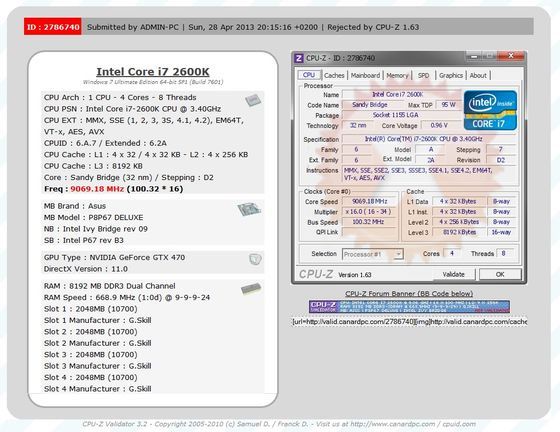Viewport: 560px width, 432px height.
Task: Minimize the CPU-Z window
Action: coord(474,56)
